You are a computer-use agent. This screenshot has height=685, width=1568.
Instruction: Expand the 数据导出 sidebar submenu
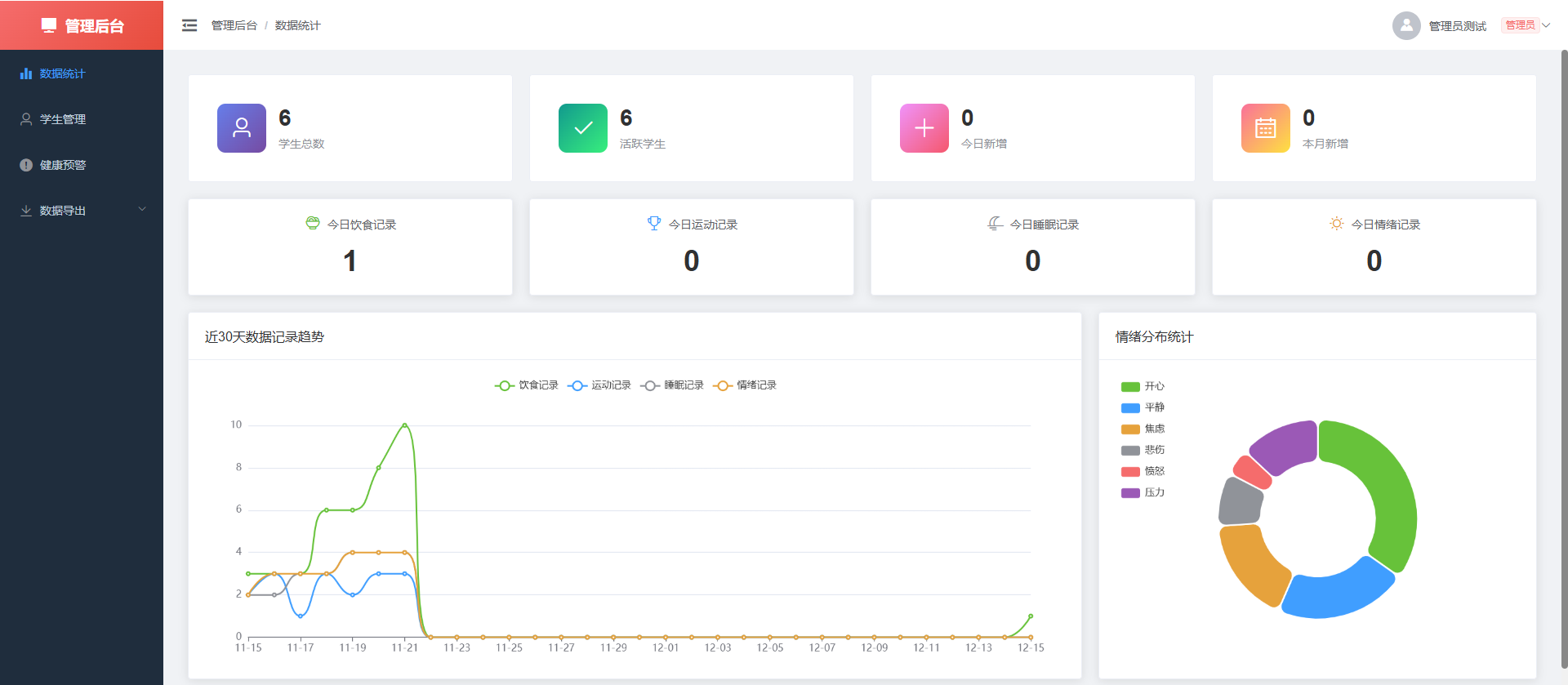(x=82, y=210)
